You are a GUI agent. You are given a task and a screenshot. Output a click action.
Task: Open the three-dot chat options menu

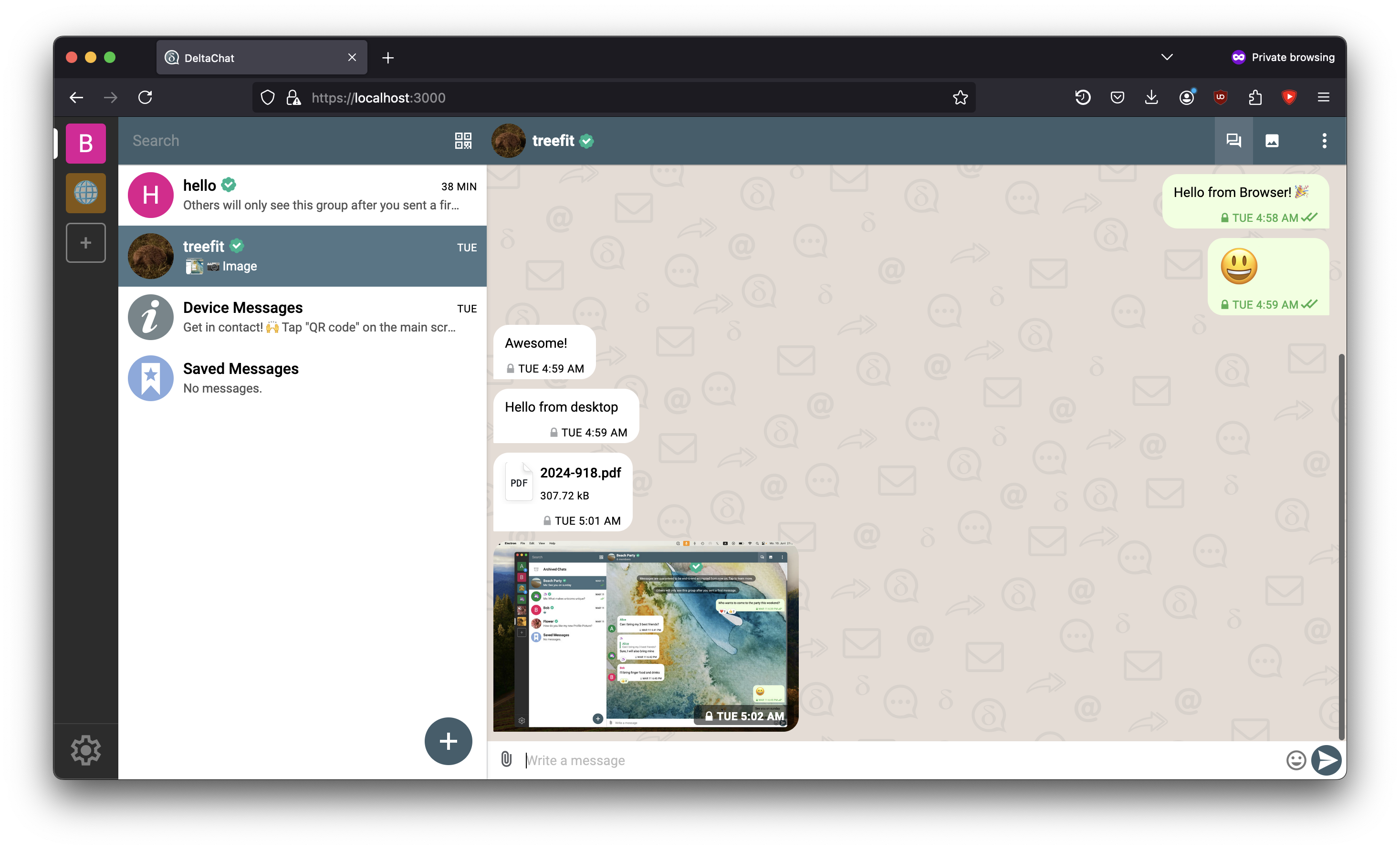(1324, 140)
